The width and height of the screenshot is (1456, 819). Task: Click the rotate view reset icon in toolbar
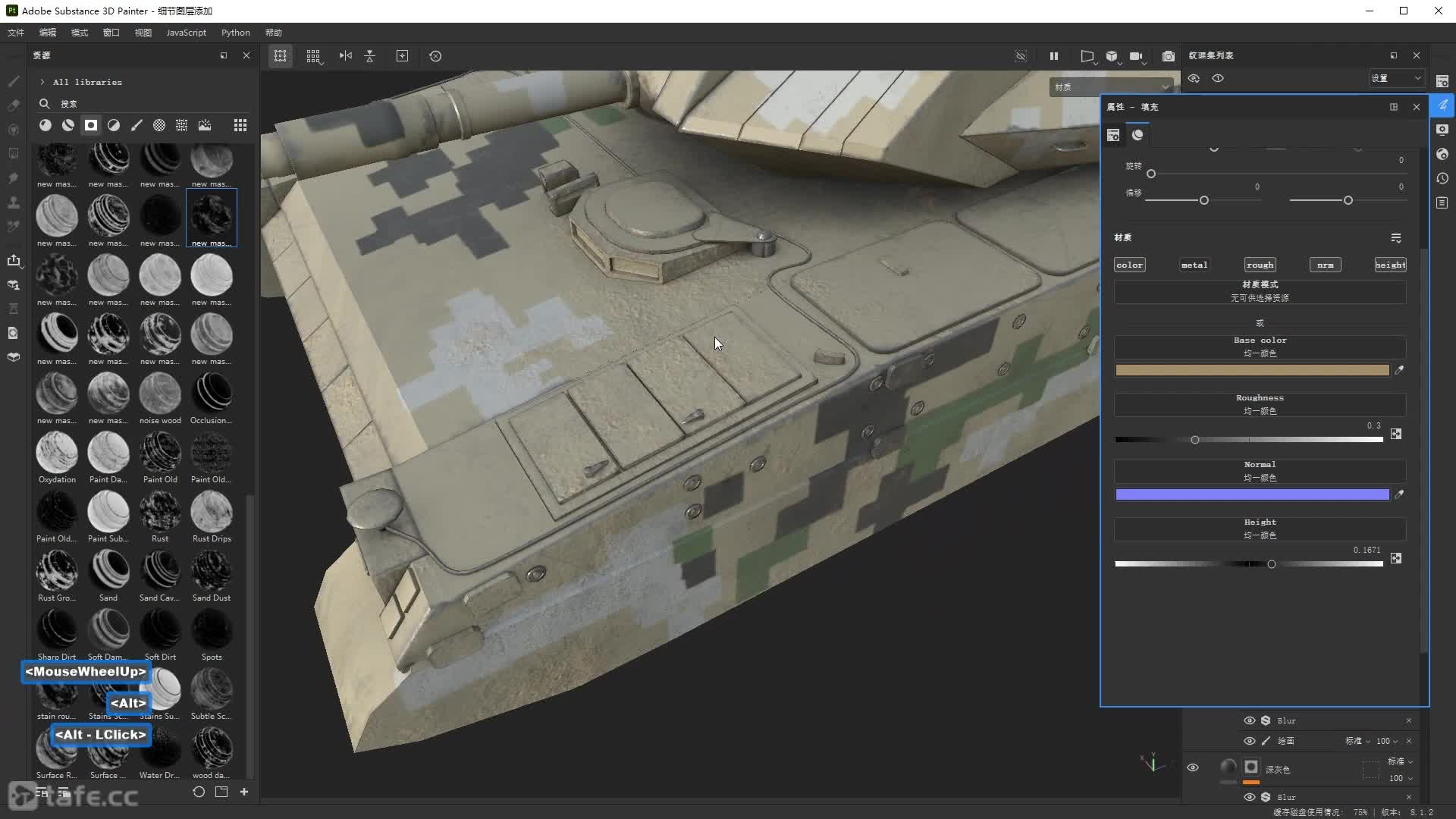[435, 56]
